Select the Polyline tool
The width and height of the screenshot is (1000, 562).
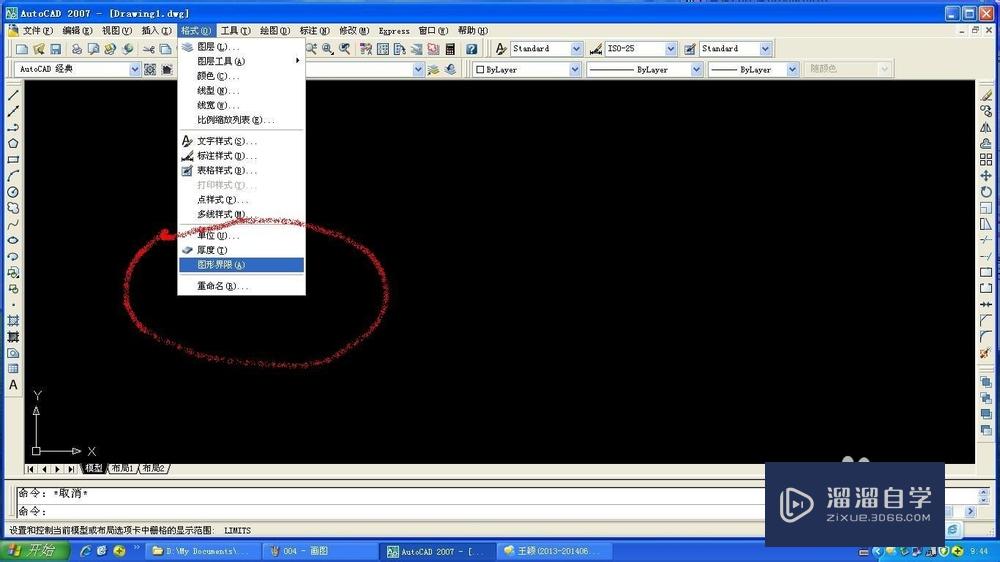(x=13, y=128)
